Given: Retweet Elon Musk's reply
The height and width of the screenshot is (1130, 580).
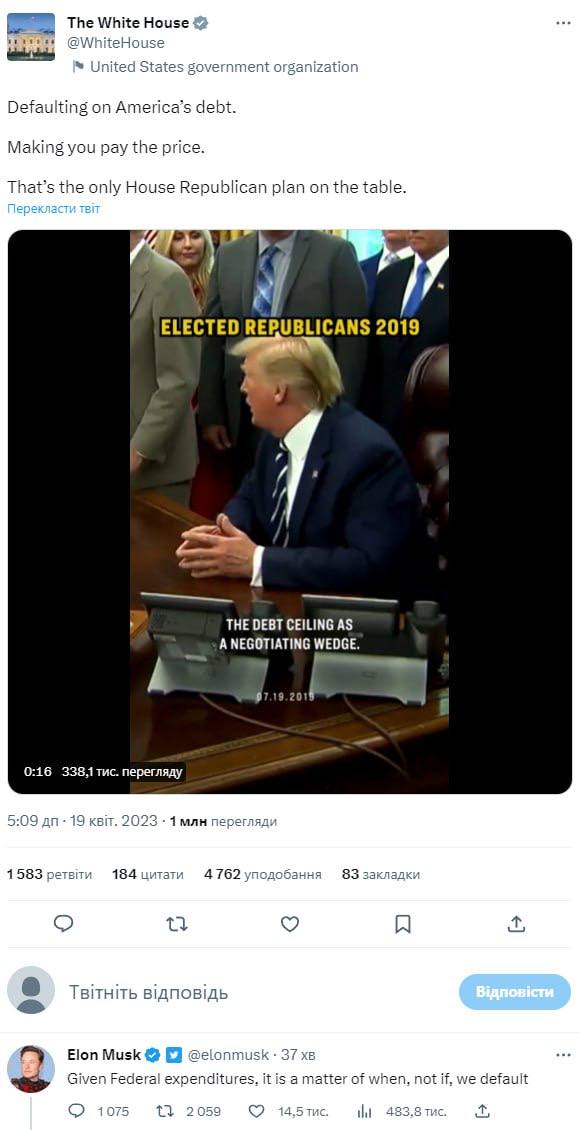Looking at the screenshot, I should coord(165,1111).
